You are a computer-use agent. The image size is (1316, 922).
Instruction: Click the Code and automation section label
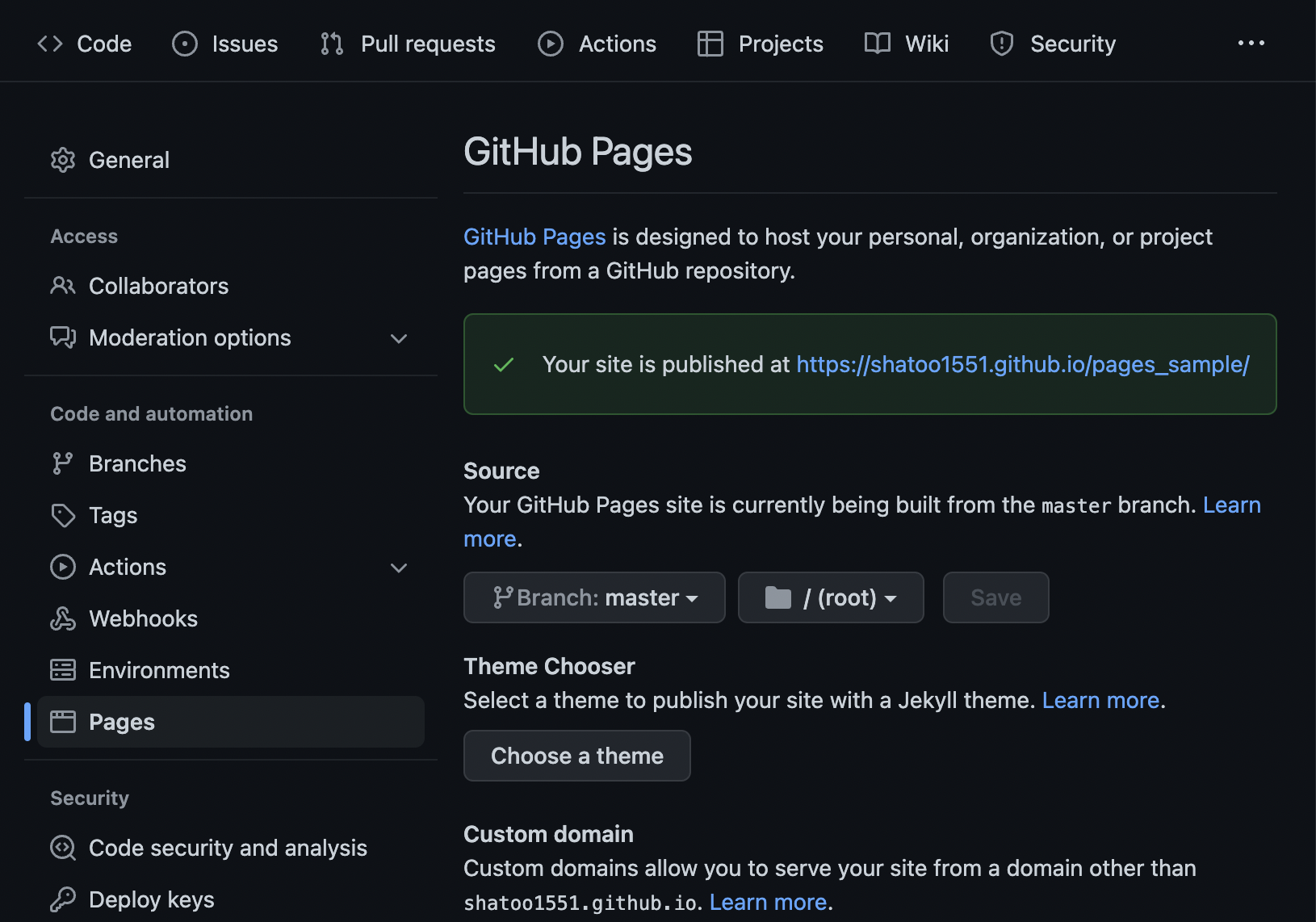pos(152,414)
